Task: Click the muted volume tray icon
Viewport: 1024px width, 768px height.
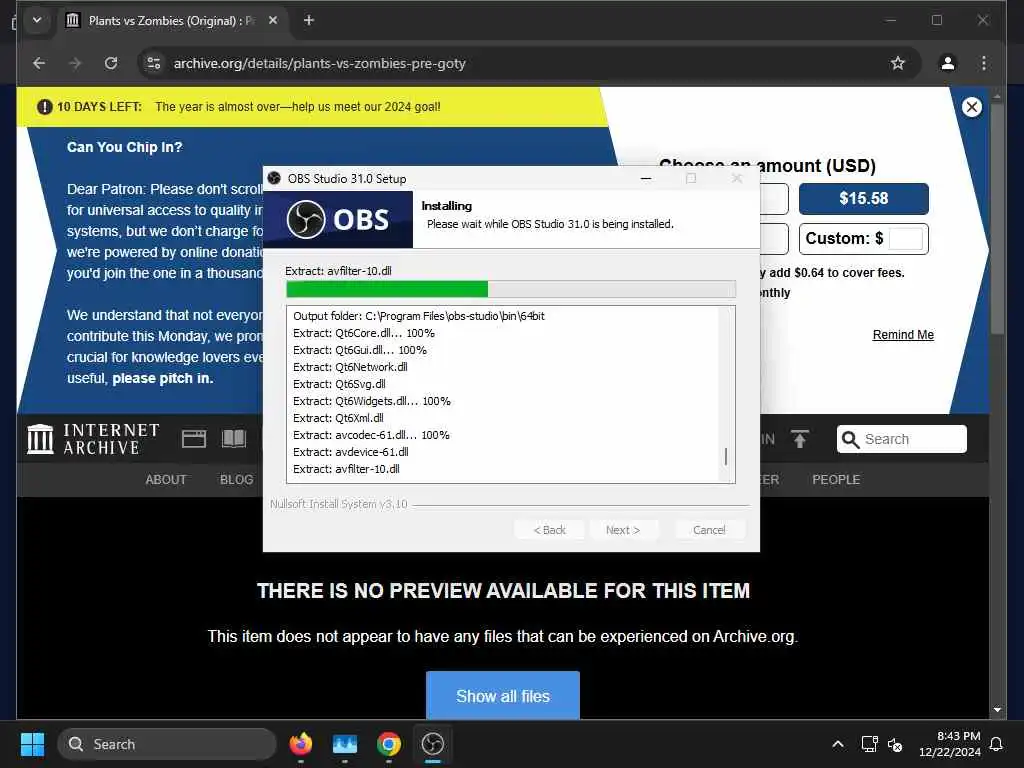Action: [x=895, y=744]
